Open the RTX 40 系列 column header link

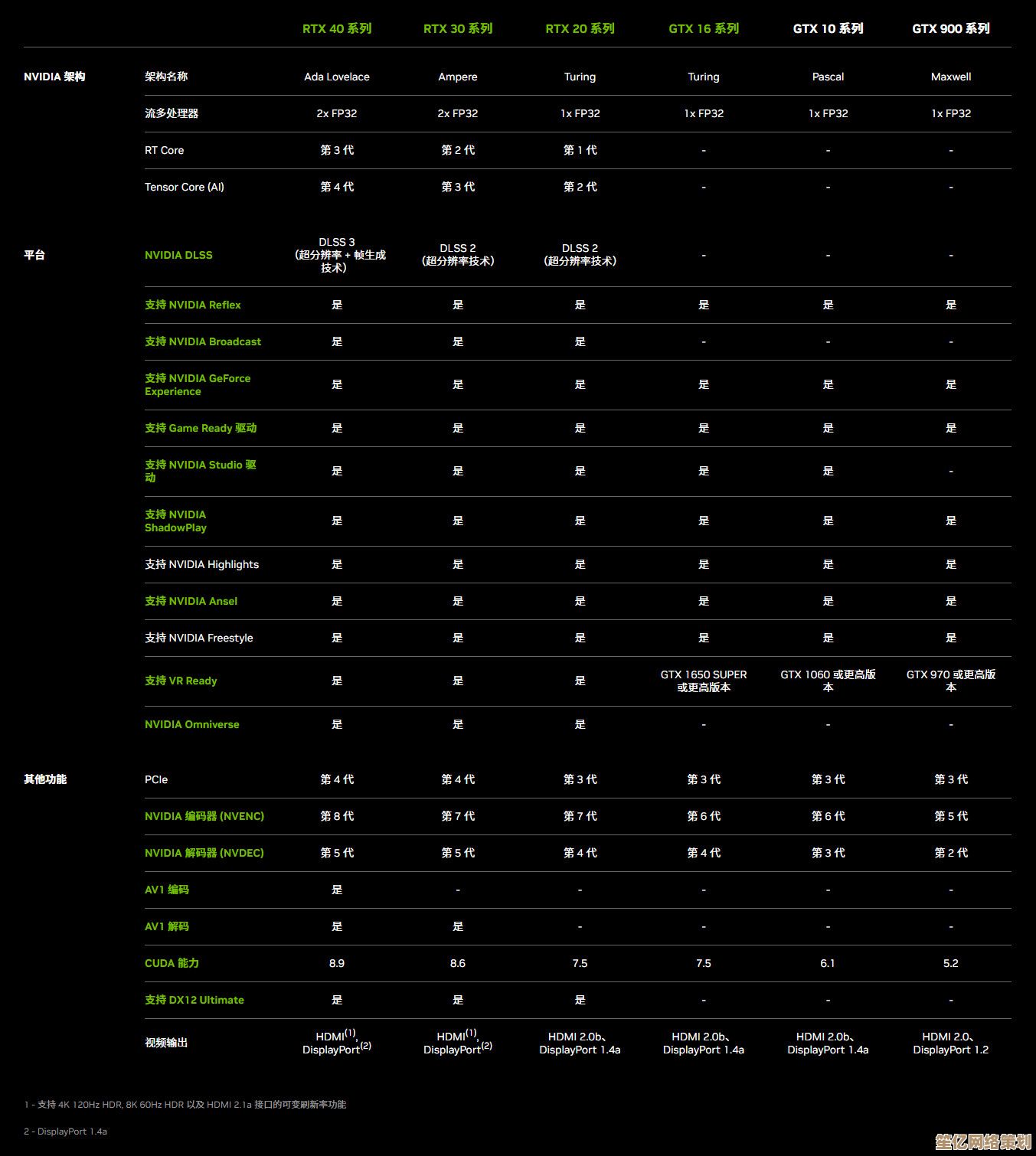coord(337,29)
